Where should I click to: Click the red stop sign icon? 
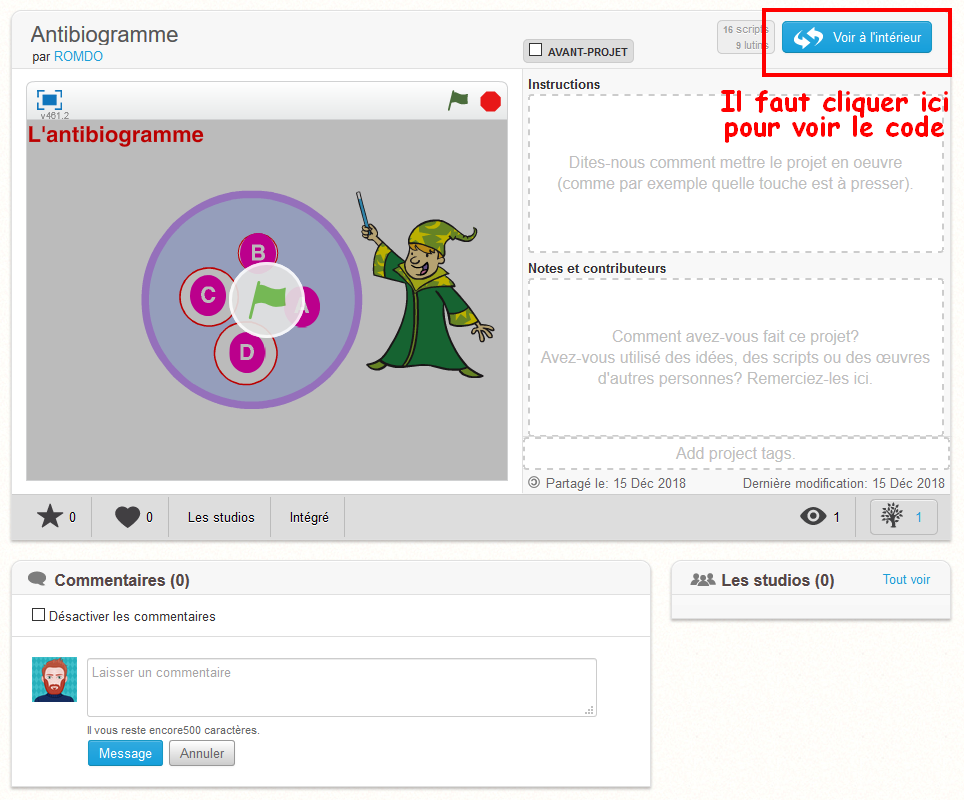pos(490,101)
